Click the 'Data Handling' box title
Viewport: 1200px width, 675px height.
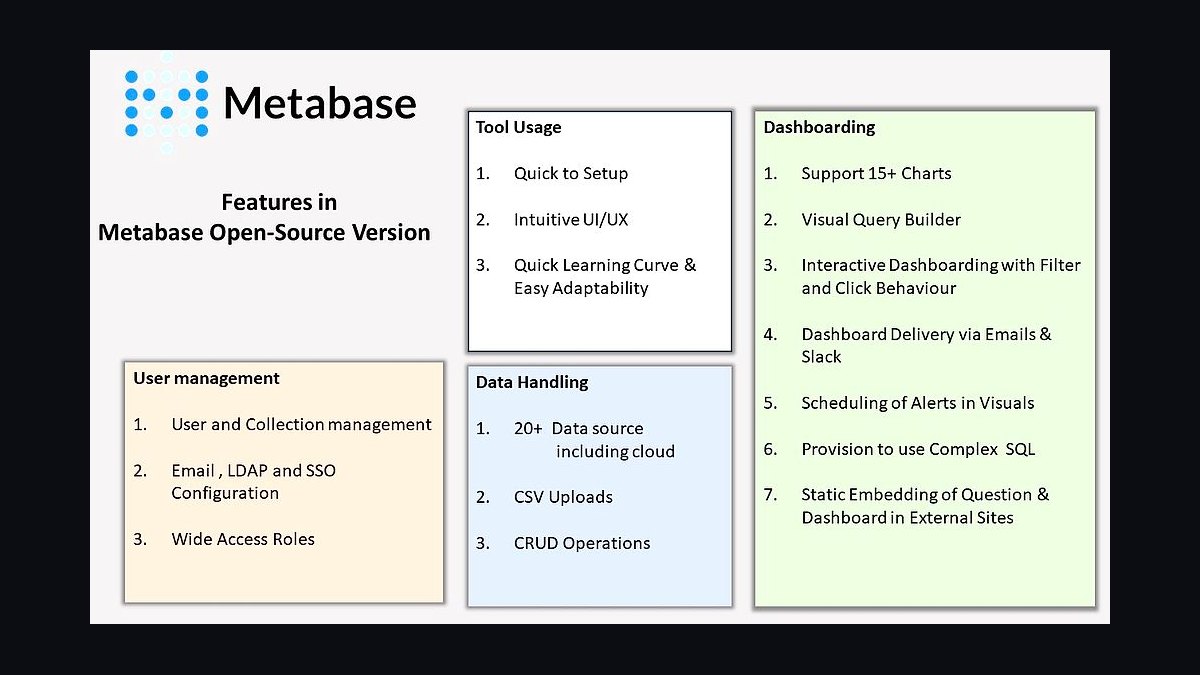(532, 382)
